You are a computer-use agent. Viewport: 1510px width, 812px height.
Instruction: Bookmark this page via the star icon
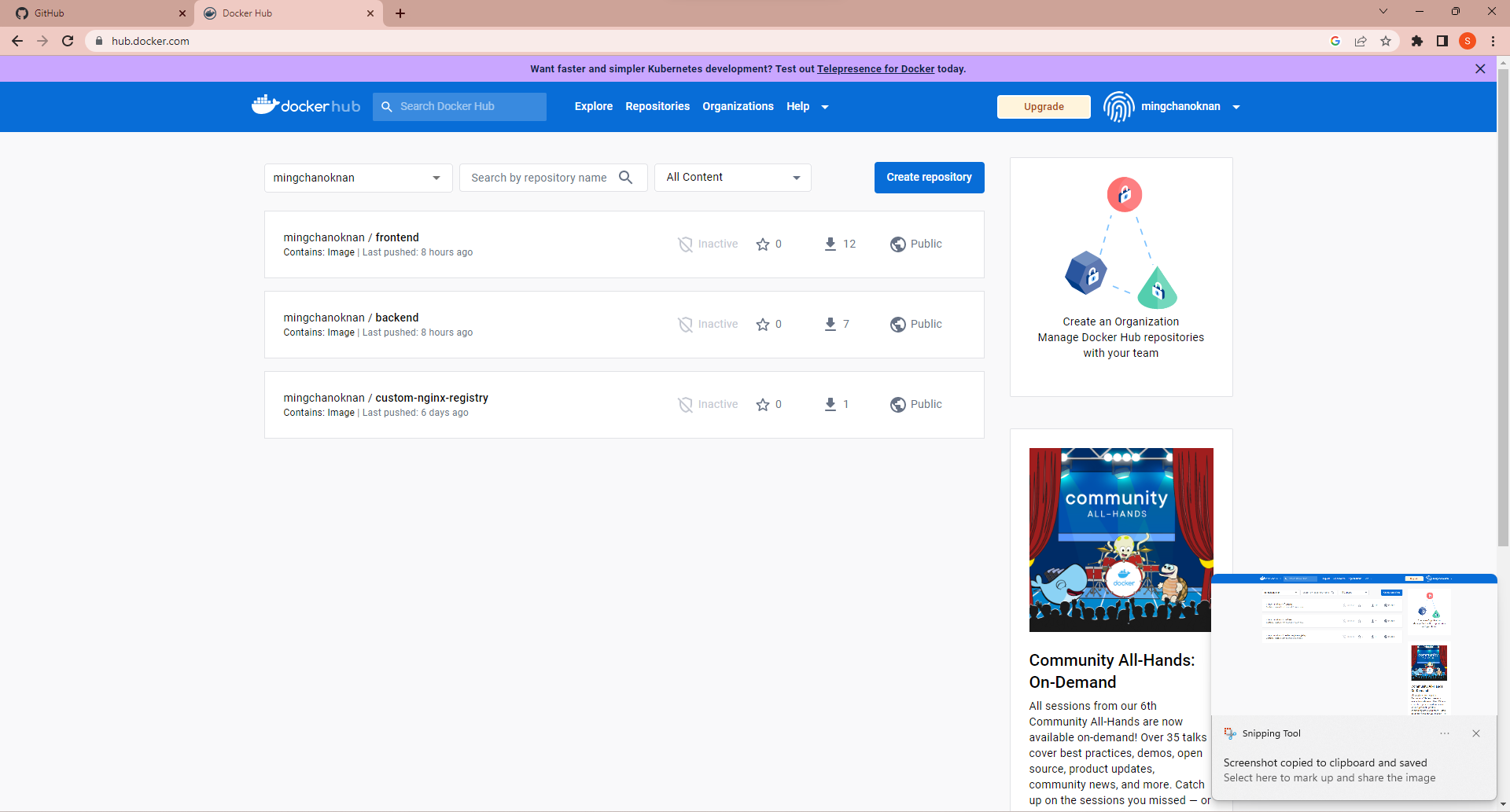[1386, 41]
